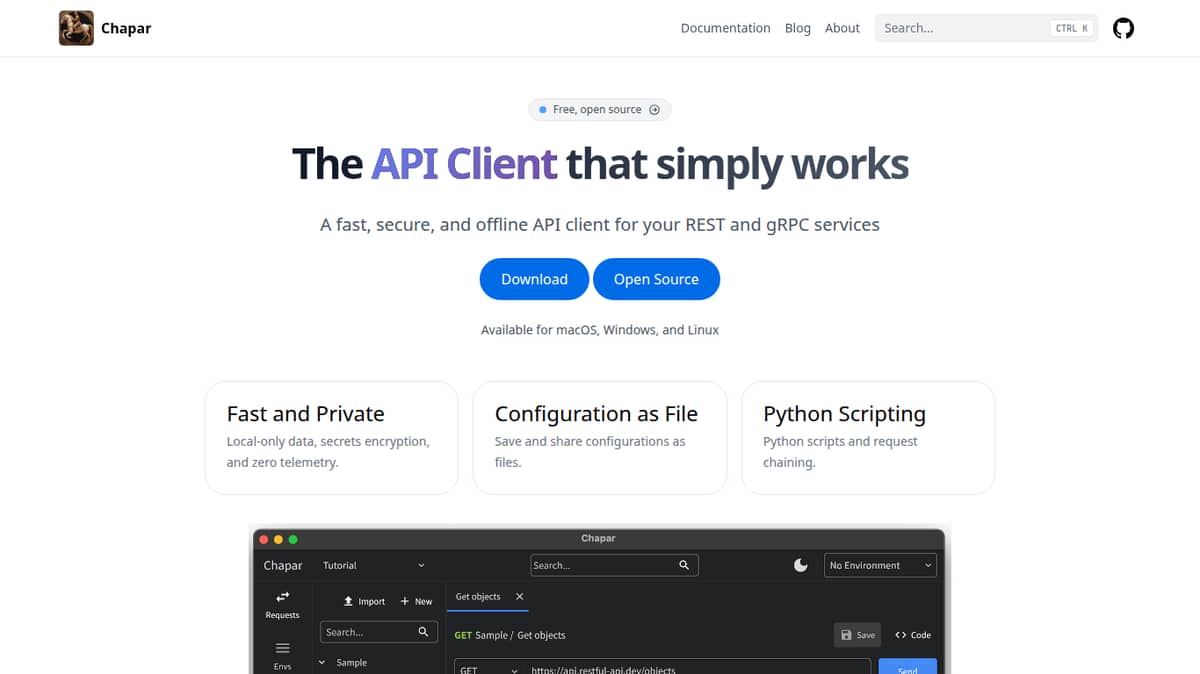
Task: Click the Chapar horse logo image
Action: 76,28
